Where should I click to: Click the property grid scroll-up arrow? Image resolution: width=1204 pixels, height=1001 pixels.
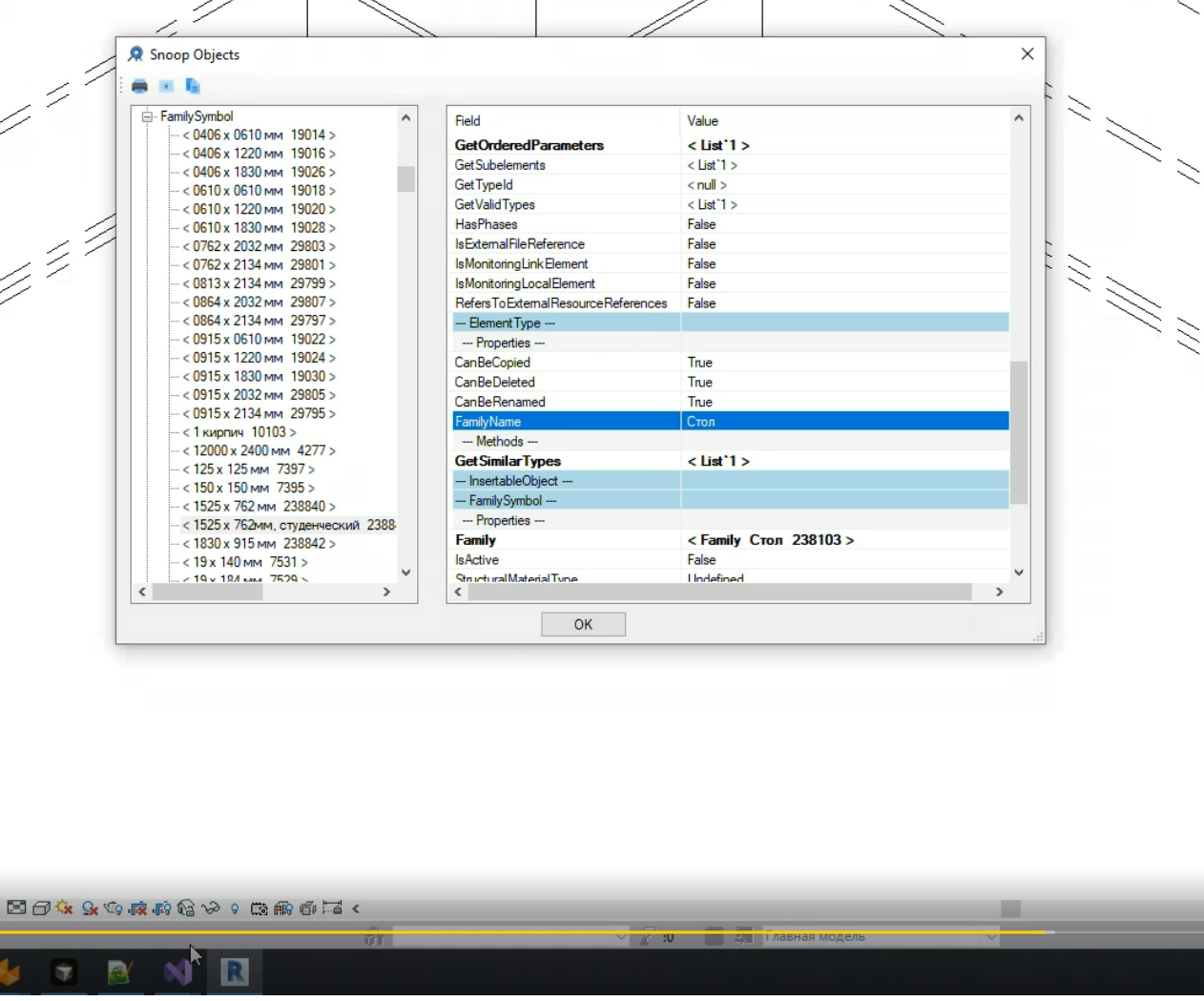coord(1019,118)
